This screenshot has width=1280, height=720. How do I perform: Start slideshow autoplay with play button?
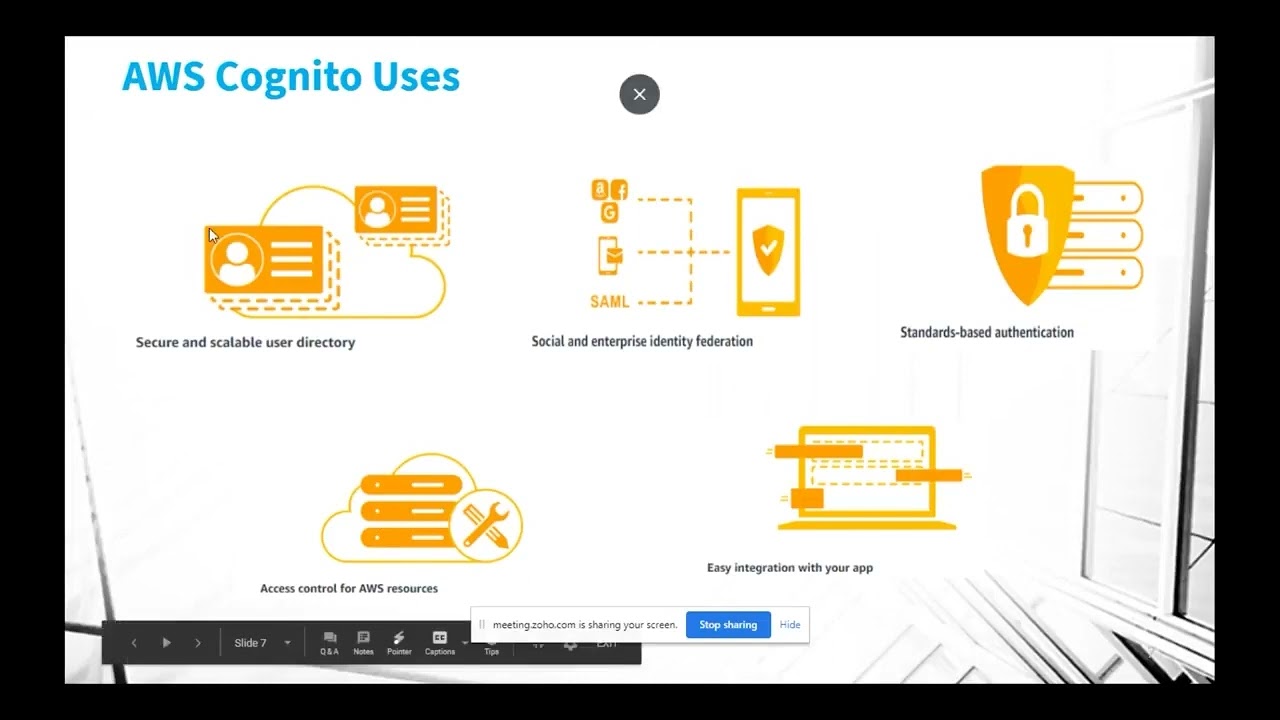click(166, 643)
